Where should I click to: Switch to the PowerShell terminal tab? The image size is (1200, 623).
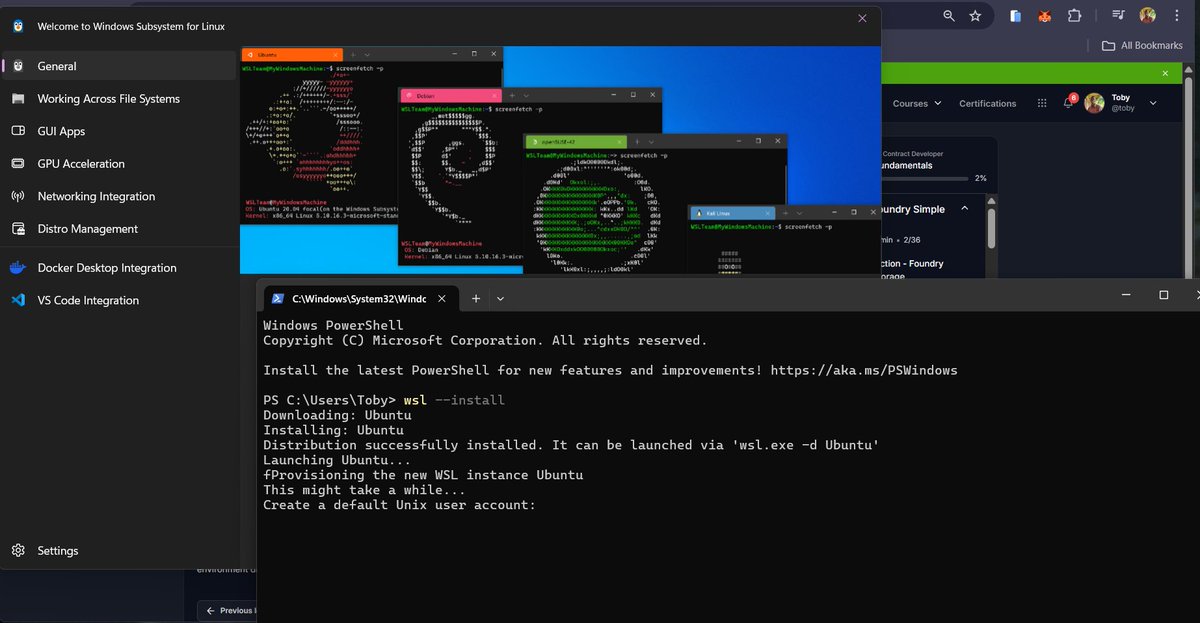350,298
